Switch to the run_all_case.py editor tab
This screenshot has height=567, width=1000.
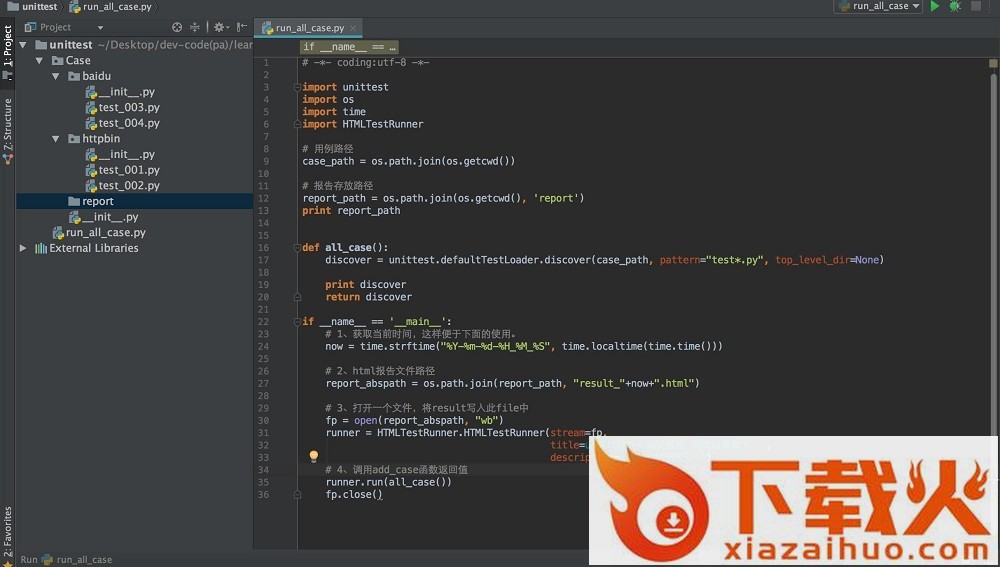pos(308,28)
